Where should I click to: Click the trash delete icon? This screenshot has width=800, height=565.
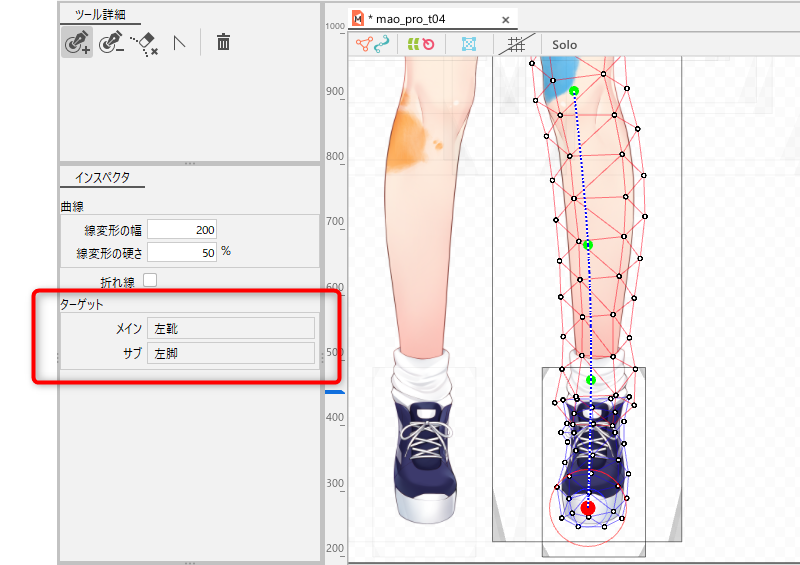coord(224,42)
